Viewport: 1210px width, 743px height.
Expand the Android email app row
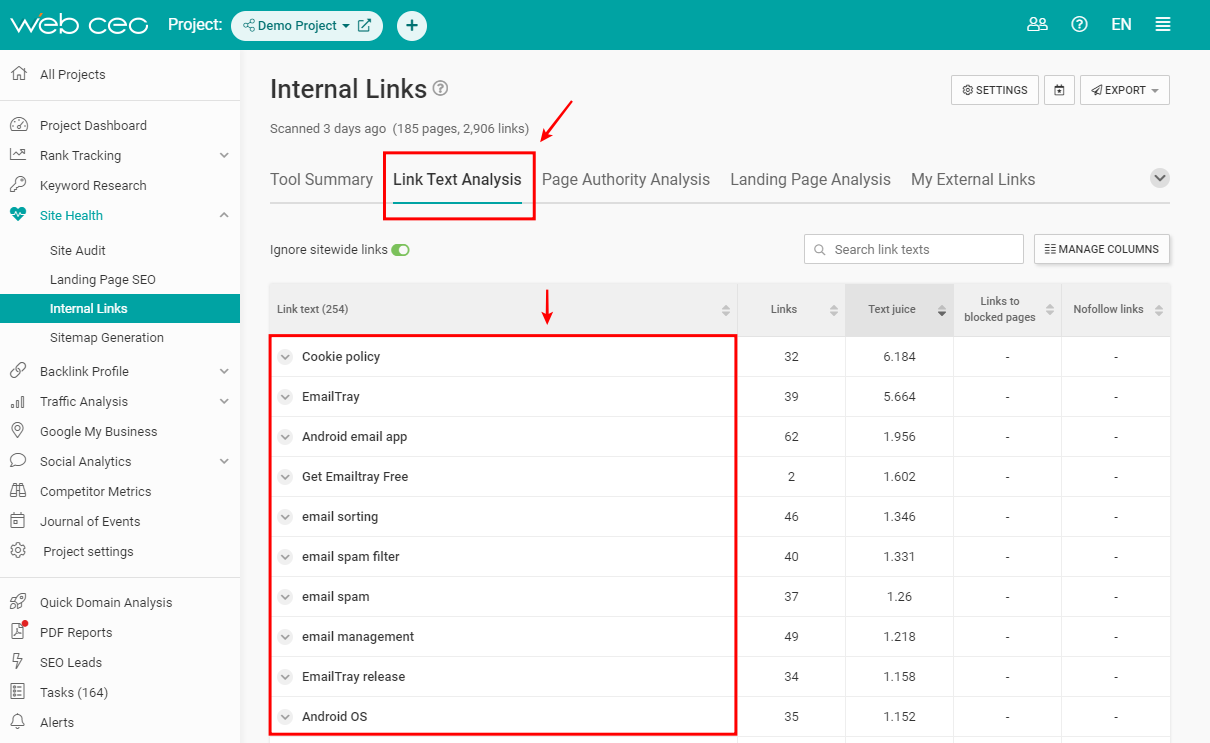[285, 437]
